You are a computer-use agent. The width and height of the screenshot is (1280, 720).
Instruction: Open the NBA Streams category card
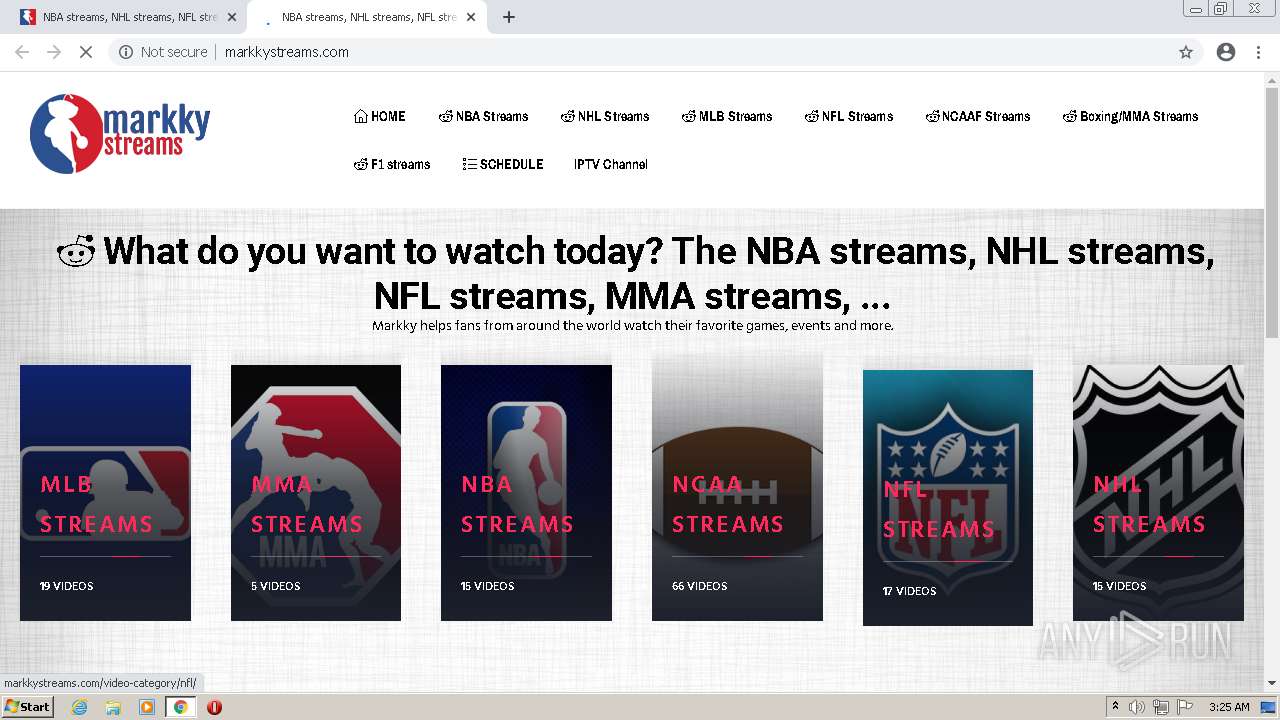pos(526,493)
